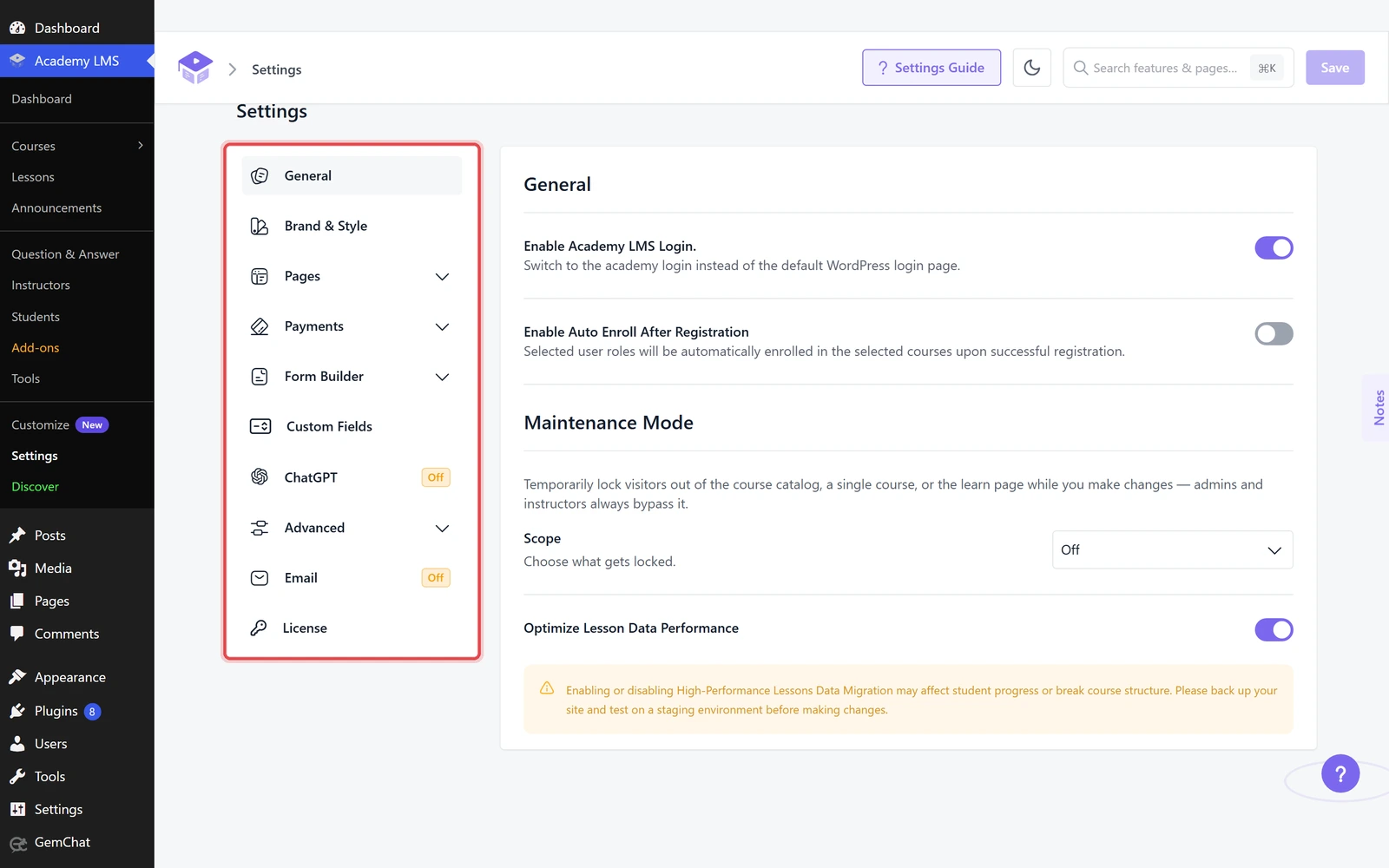Image resolution: width=1389 pixels, height=868 pixels.
Task: Expand the Pages settings section chevron
Action: [x=442, y=277]
